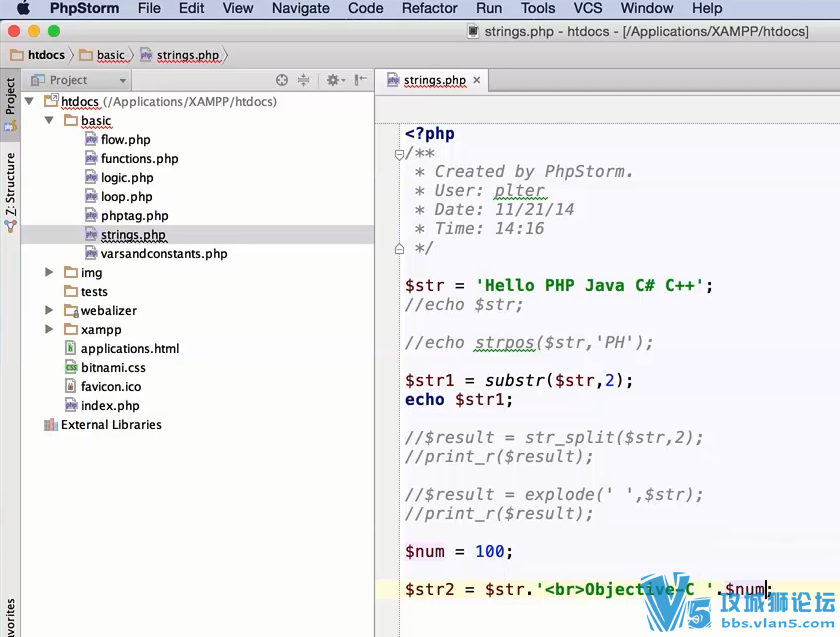
Task: Click Scroll from Source target icon
Action: 282,80
